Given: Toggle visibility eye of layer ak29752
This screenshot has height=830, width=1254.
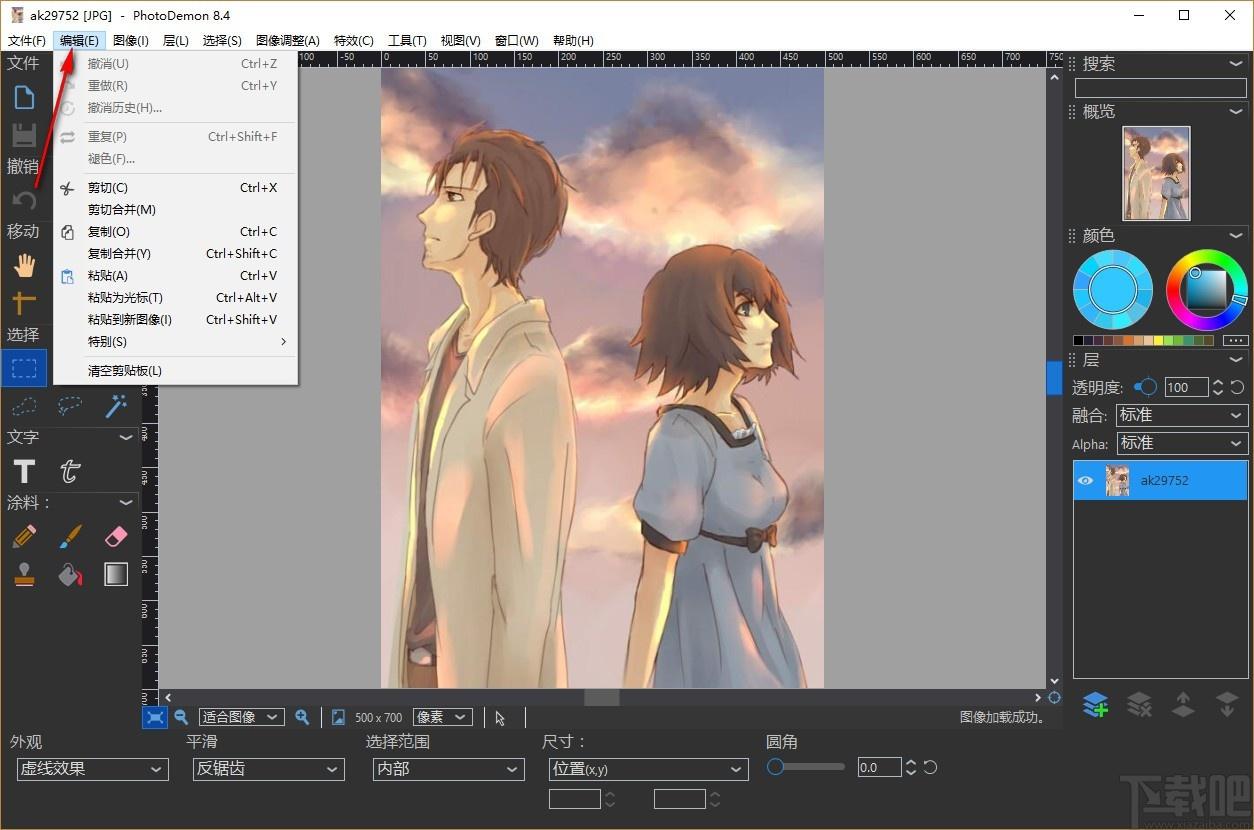Looking at the screenshot, I should pos(1085,481).
